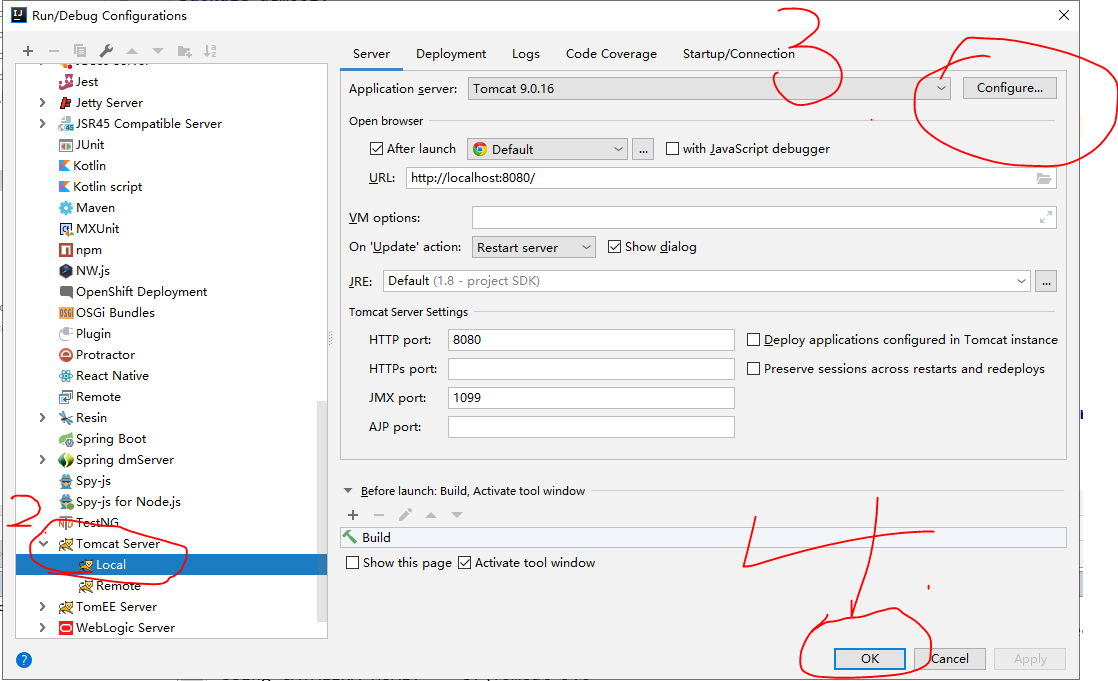This screenshot has height=681, width=1118.
Task: Switch to the Deployment tab
Action: [451, 53]
